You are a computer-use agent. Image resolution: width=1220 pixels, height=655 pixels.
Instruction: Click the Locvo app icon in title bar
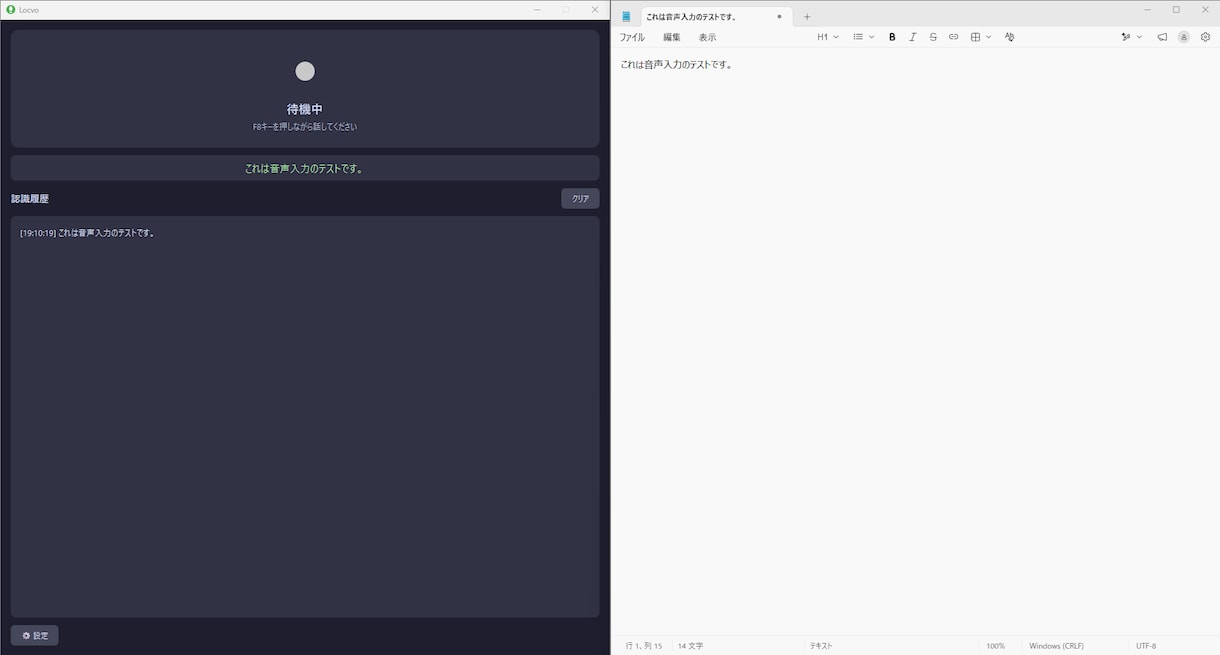11,9
